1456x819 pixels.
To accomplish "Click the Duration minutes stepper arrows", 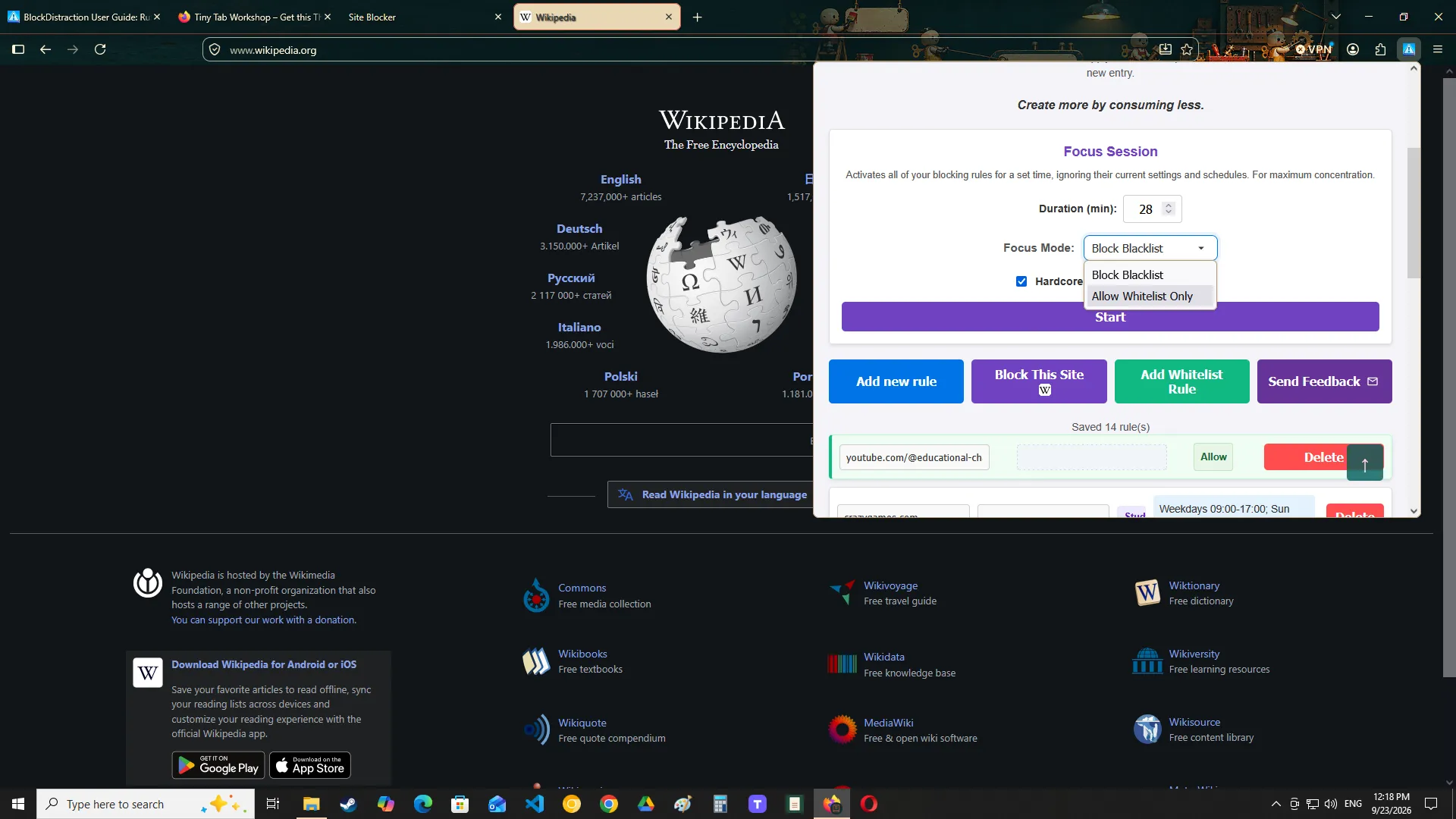I will [x=1169, y=209].
